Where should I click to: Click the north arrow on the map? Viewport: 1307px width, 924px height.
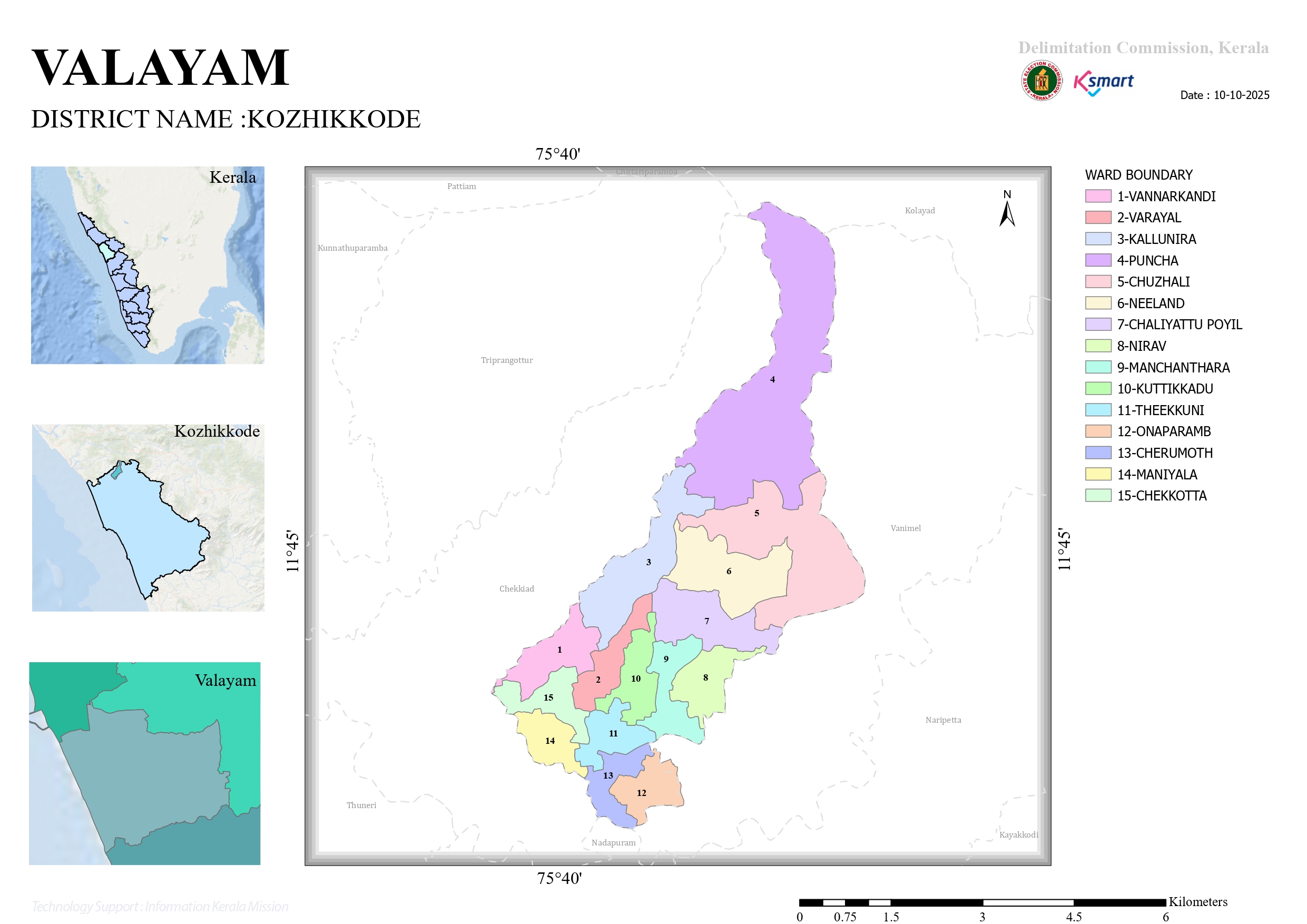click(1007, 209)
